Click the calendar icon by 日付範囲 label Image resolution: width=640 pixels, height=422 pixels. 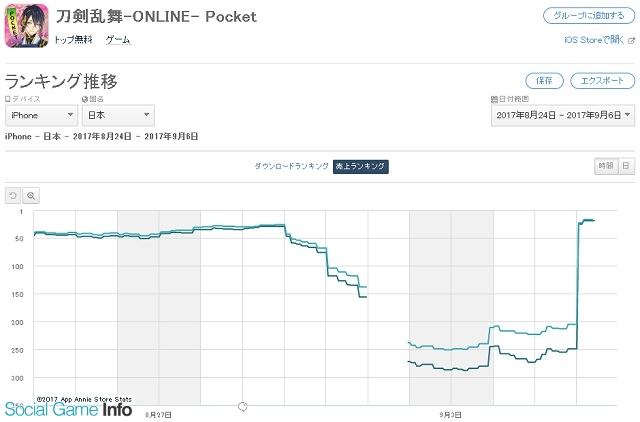(x=494, y=99)
